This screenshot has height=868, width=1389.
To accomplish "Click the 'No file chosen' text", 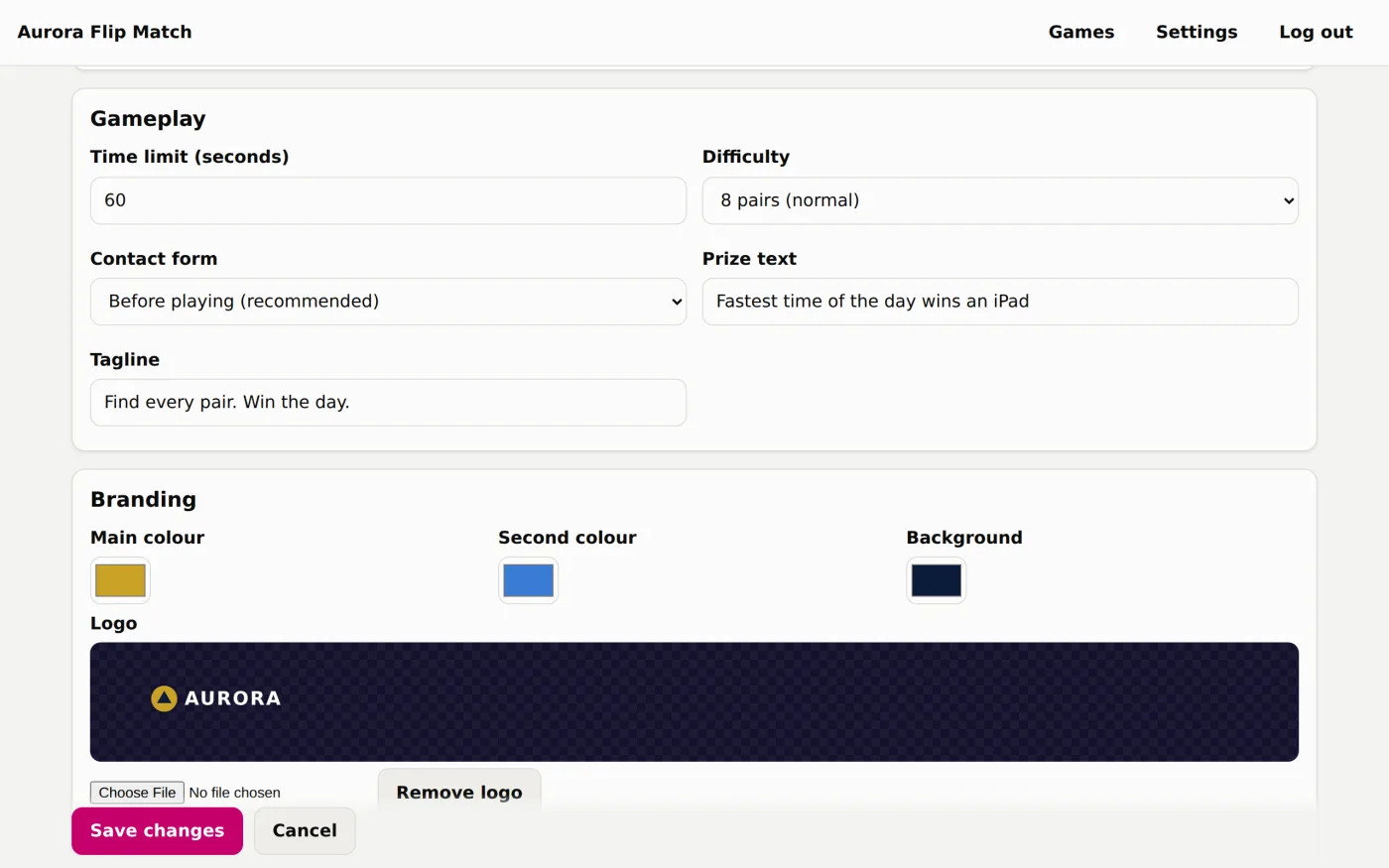I will click(234, 793).
